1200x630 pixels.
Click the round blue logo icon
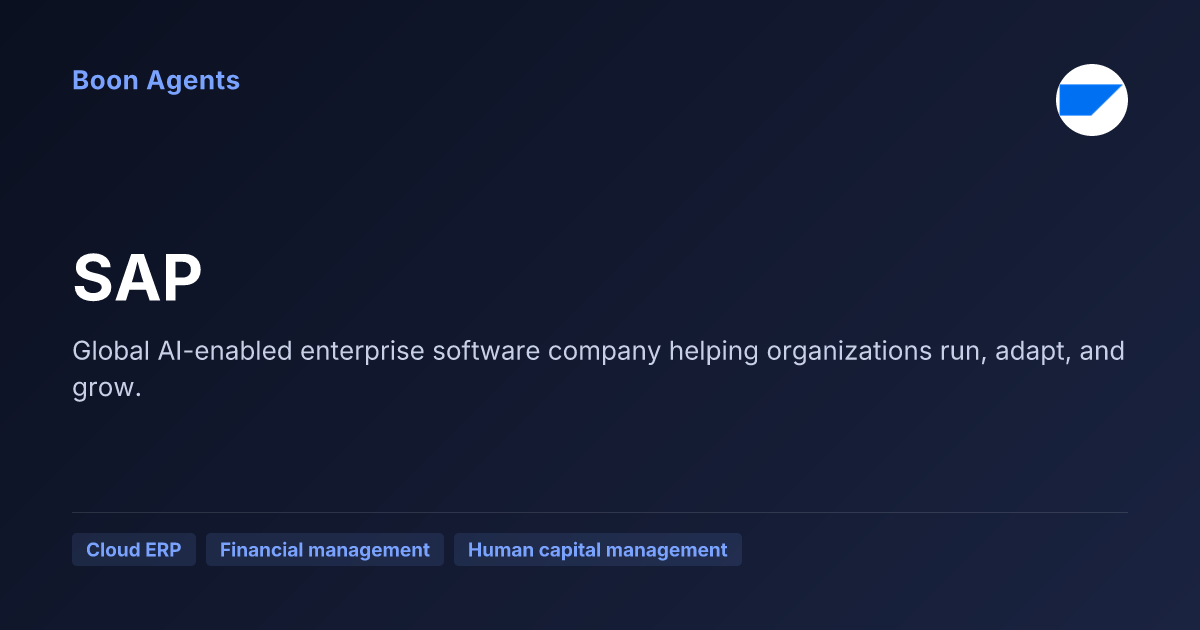[1092, 100]
